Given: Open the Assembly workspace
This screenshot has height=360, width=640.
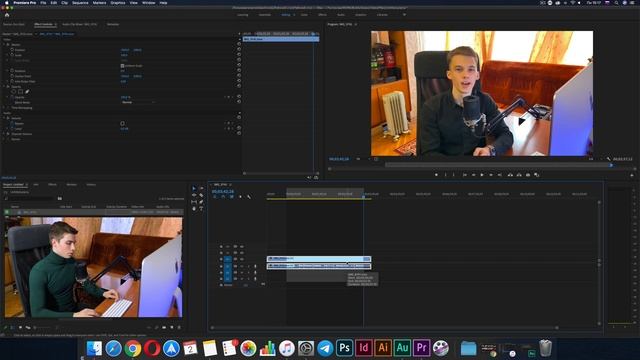Looking at the screenshot, I should point(264,15).
